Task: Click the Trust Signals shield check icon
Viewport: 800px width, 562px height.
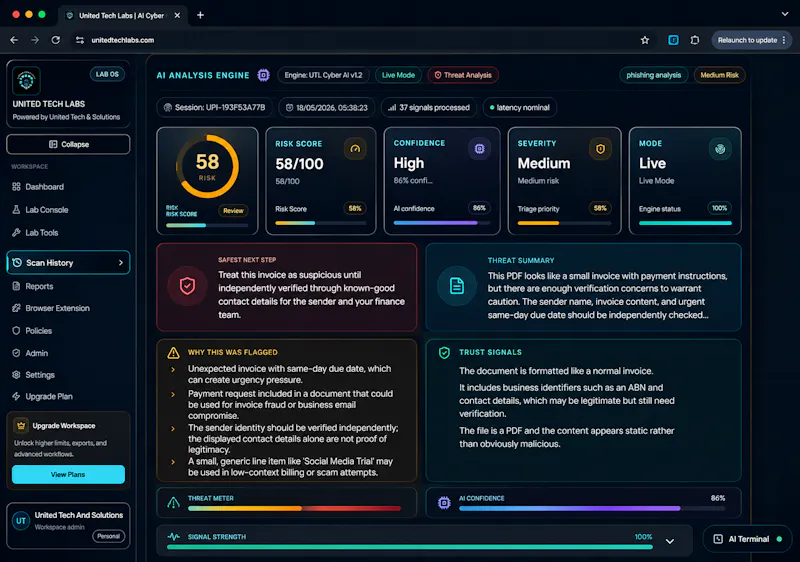Action: click(444, 352)
